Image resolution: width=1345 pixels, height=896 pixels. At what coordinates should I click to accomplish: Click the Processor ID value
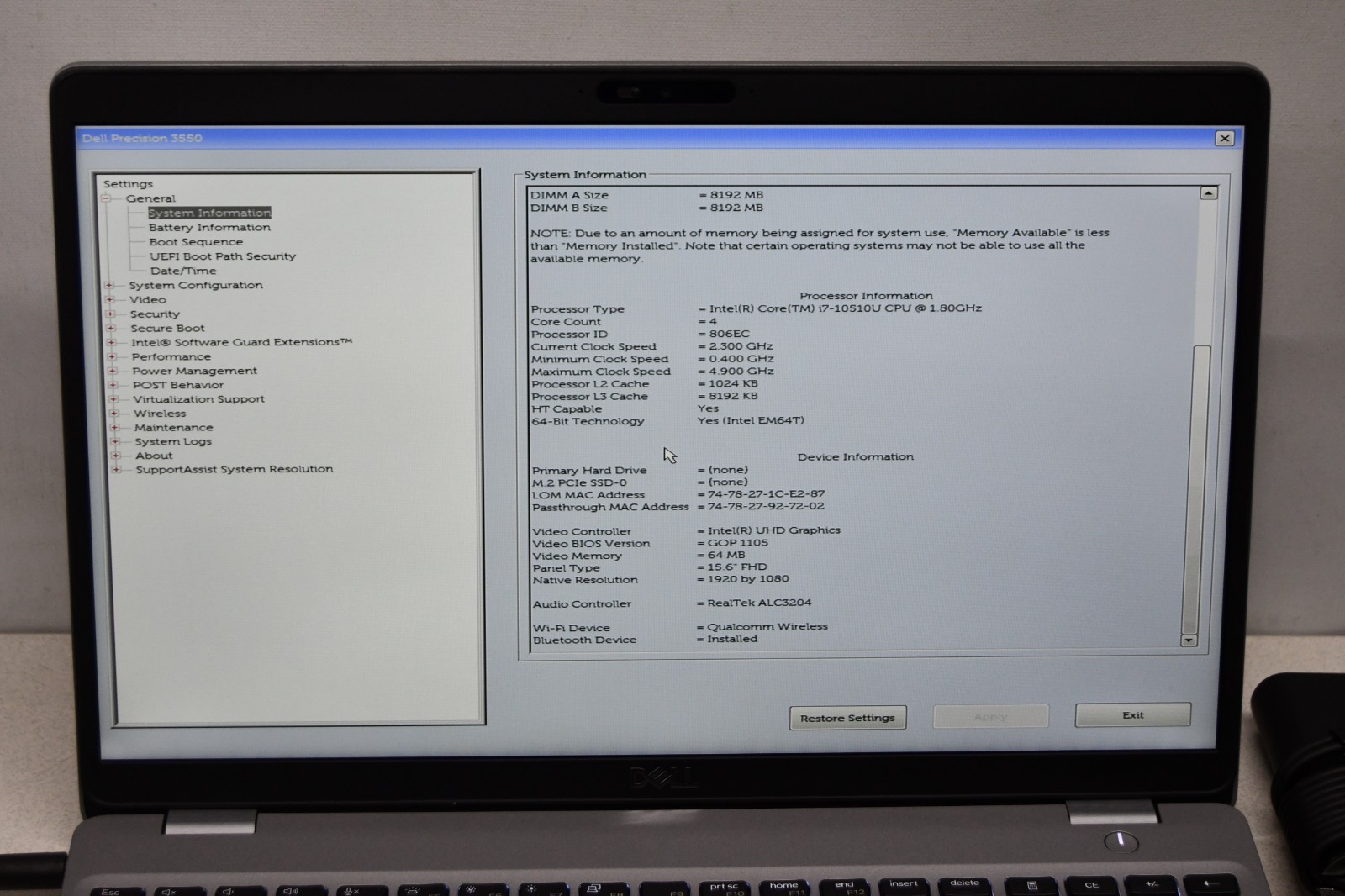pyautogui.click(x=729, y=334)
